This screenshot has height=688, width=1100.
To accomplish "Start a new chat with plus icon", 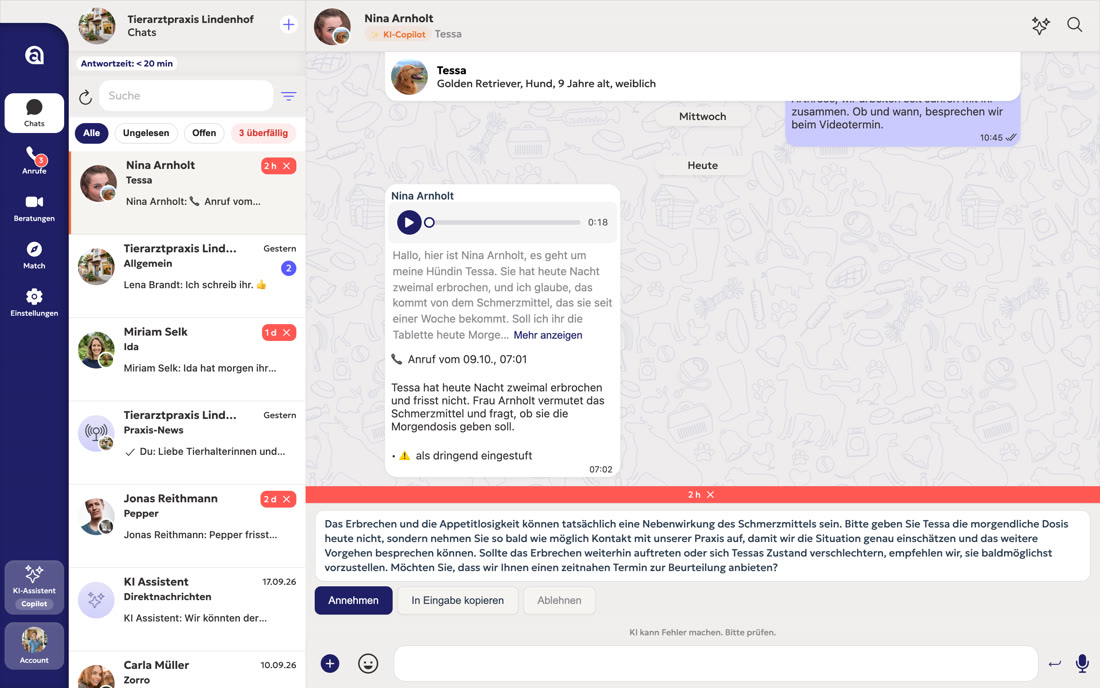I will click(288, 25).
